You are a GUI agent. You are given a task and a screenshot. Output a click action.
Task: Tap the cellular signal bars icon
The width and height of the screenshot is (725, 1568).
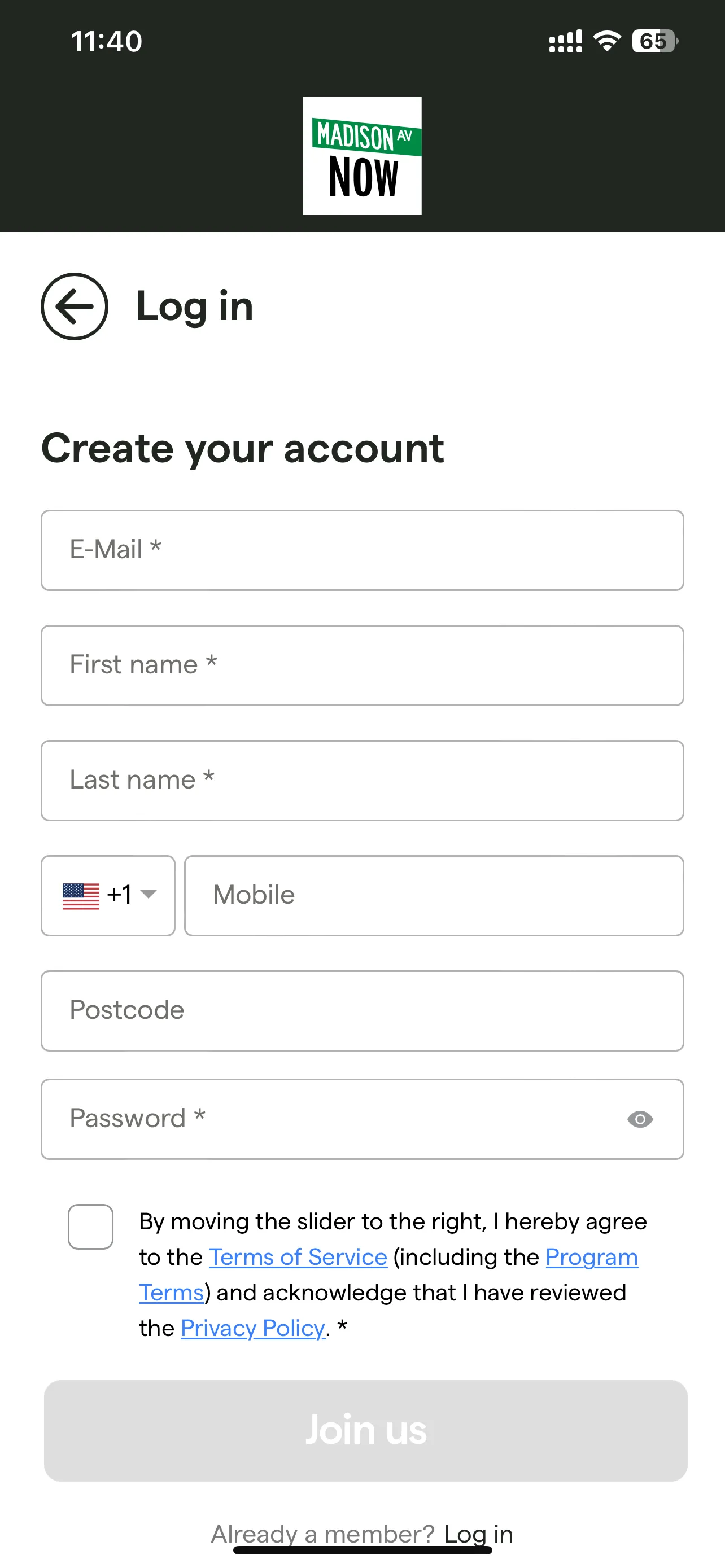(566, 41)
